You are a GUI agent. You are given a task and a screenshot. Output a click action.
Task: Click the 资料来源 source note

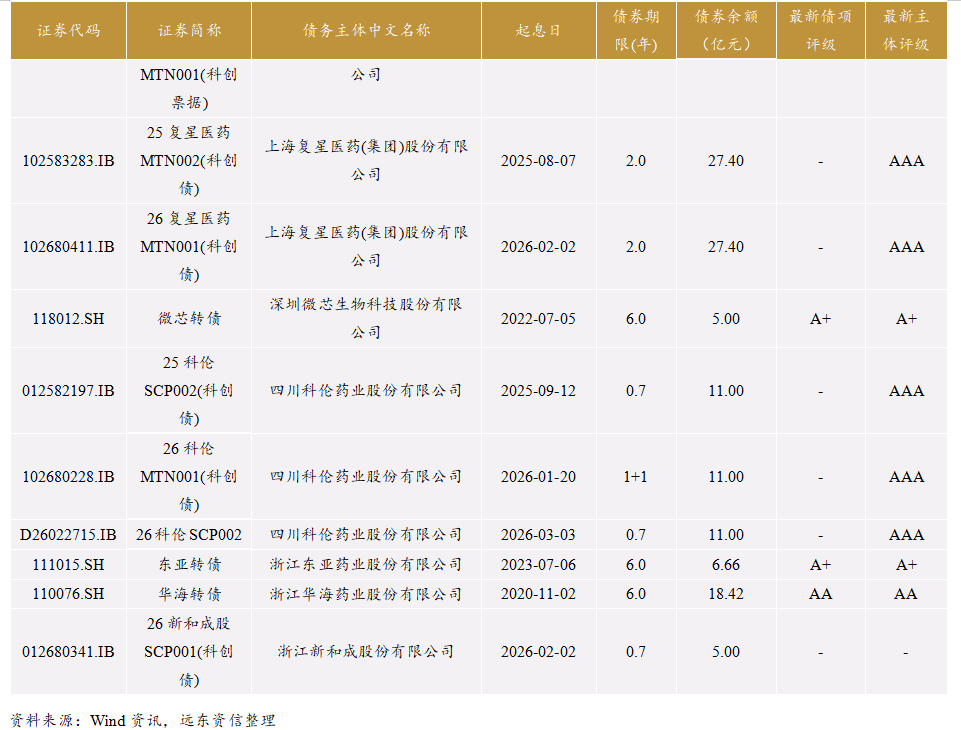point(143,720)
